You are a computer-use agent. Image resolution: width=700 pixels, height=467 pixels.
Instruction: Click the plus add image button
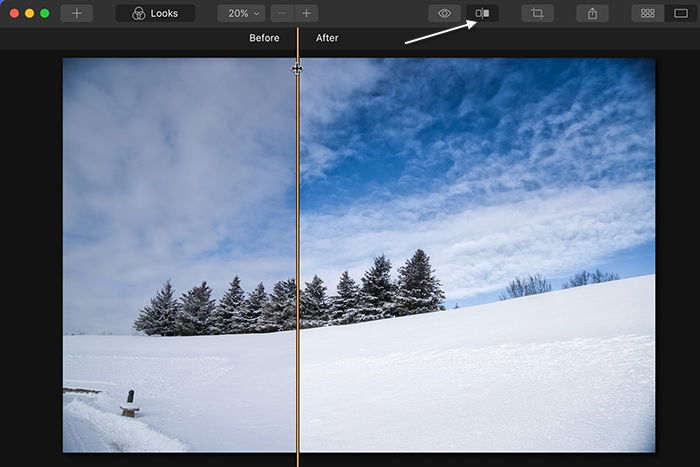[77, 13]
